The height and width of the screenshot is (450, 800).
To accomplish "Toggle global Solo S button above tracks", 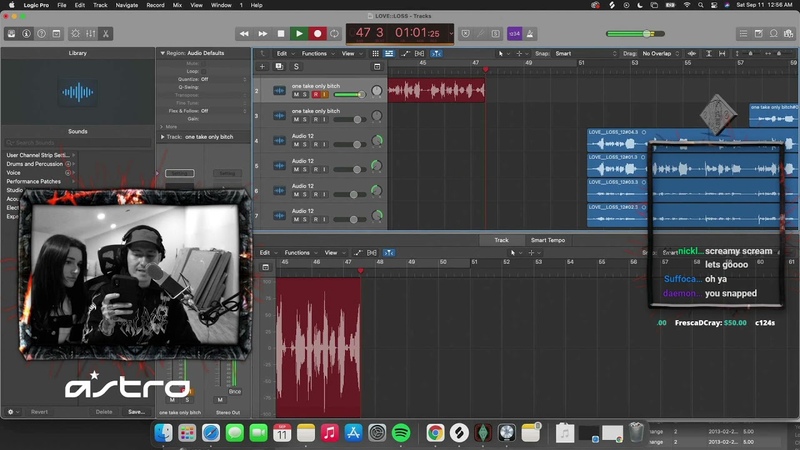I will coord(296,66).
